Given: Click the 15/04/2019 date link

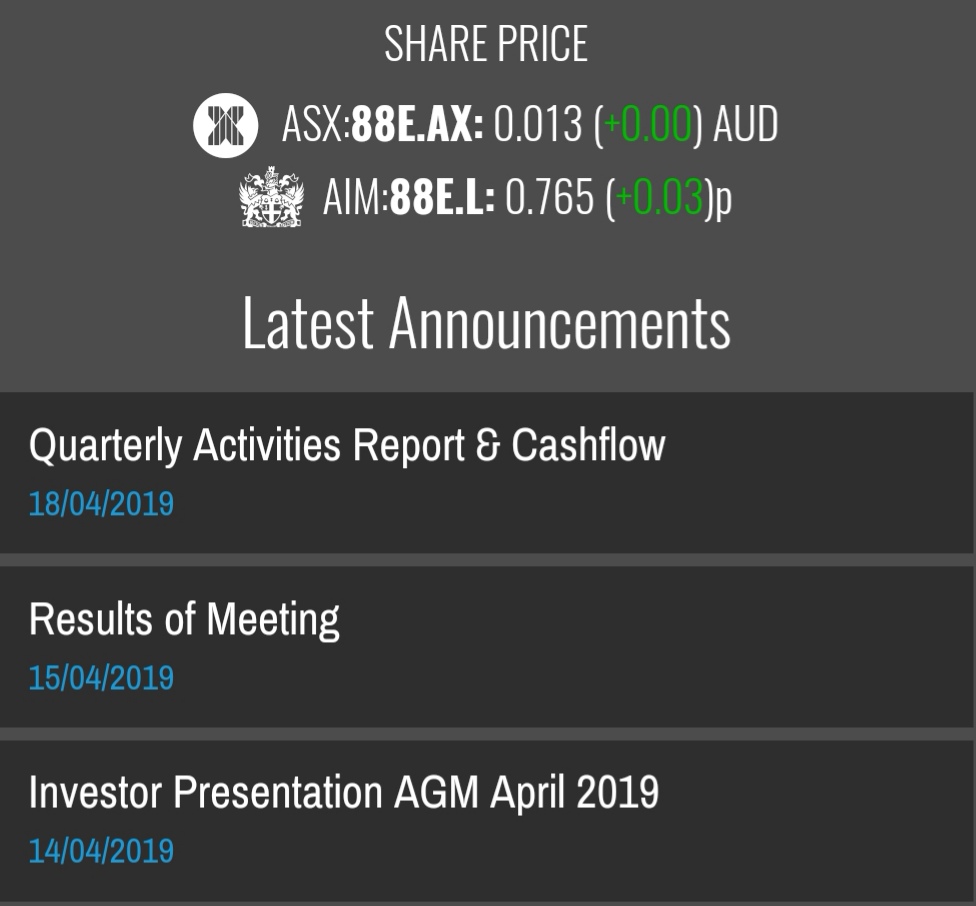Looking at the screenshot, I should [101, 677].
